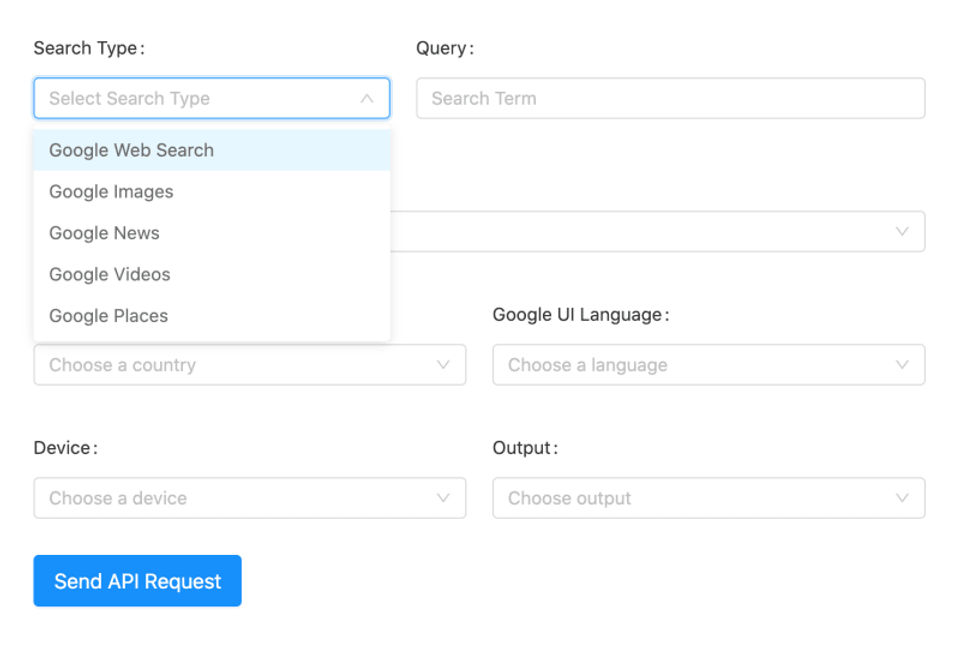Click the chevron arrow in output selector
Image resolution: width=960 pixels, height=646 pixels.
(902, 498)
